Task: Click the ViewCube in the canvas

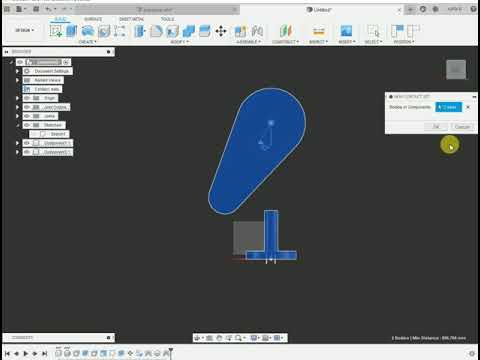Action: 456,69
